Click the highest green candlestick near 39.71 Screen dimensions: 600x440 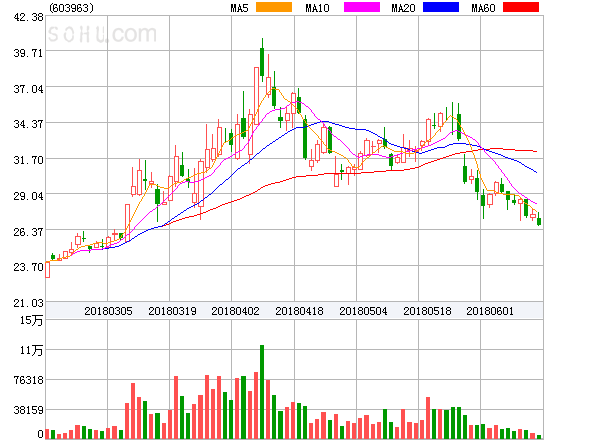(262, 61)
